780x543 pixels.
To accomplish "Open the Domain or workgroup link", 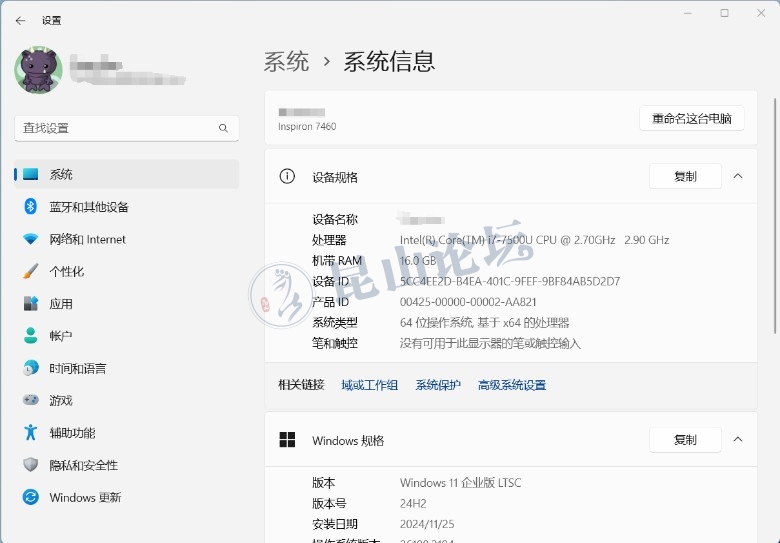I will click(x=369, y=385).
